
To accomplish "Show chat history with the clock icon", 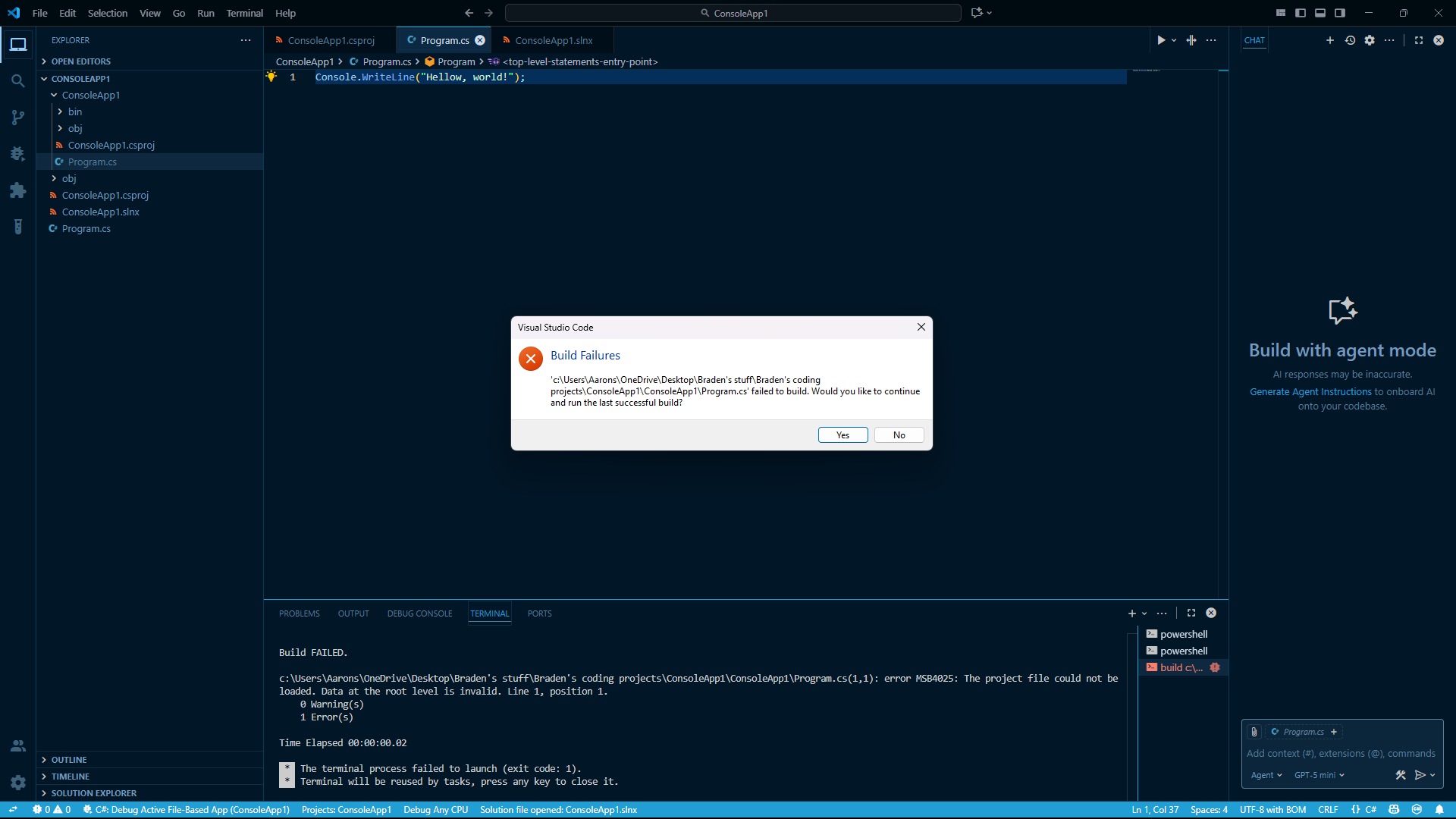I will [1350, 40].
